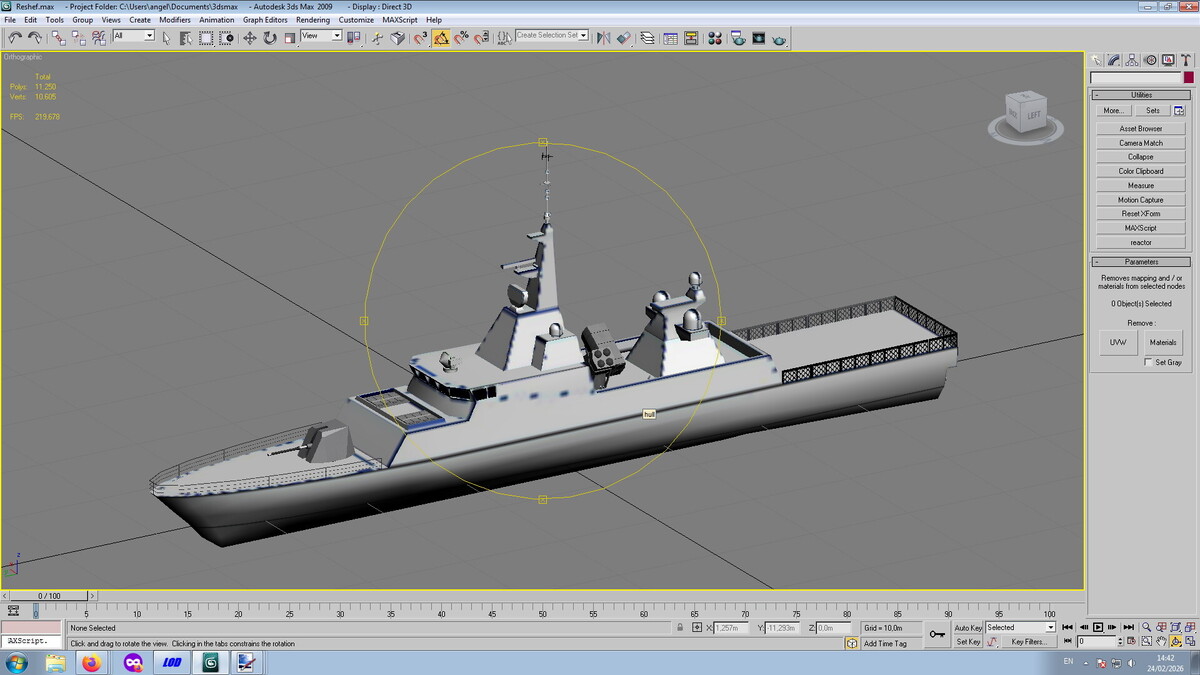Click the Reset XForm utility button
1200x675 pixels.
(1141, 214)
